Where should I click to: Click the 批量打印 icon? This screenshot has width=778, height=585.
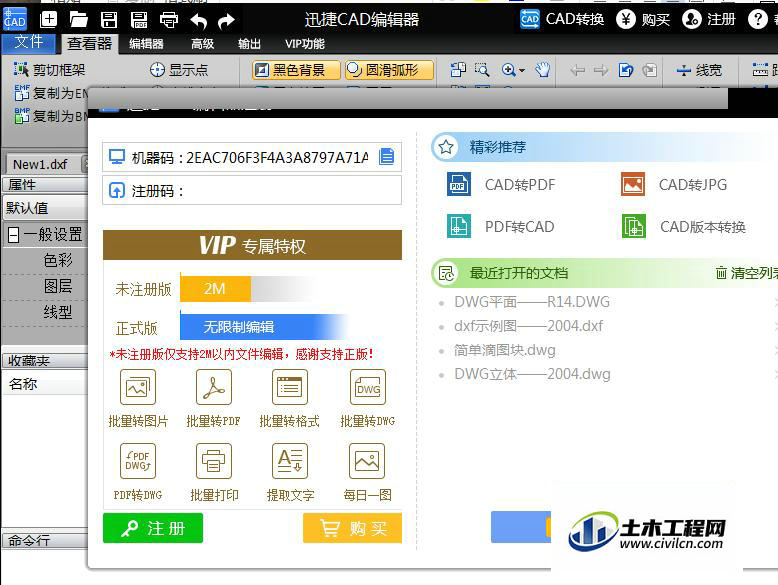[x=214, y=461]
